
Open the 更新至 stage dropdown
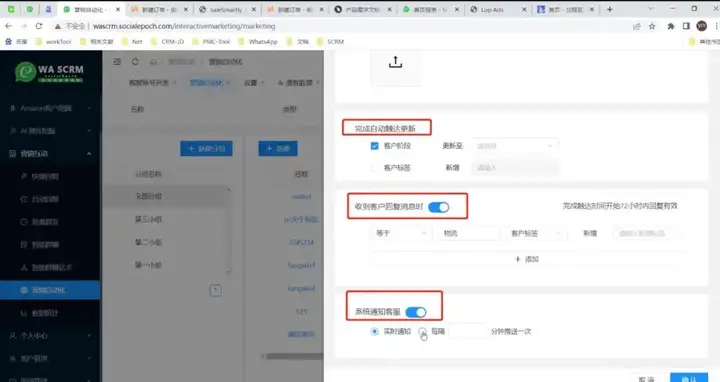coord(514,146)
